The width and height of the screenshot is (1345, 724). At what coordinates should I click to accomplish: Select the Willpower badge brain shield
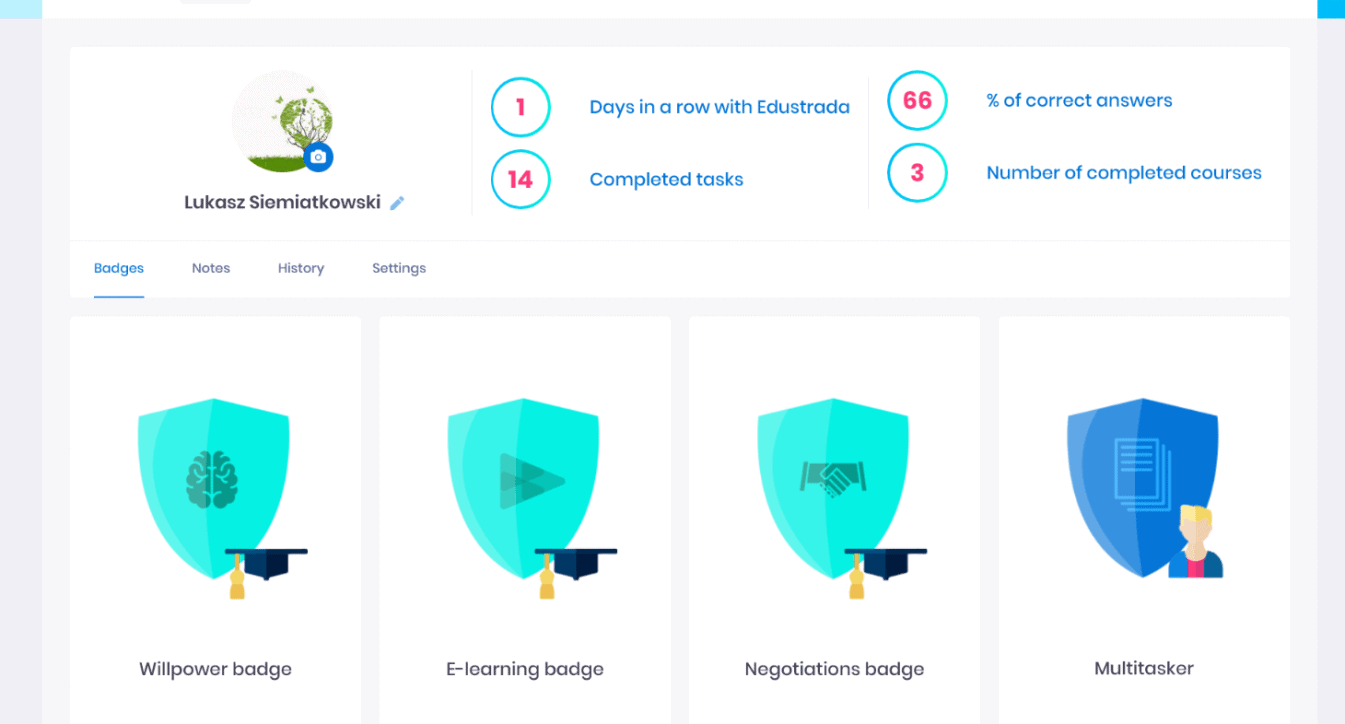(214, 489)
